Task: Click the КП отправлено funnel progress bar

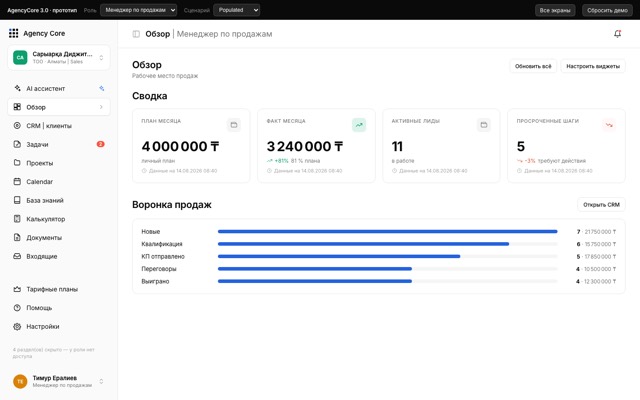Action: pyautogui.click(x=388, y=256)
